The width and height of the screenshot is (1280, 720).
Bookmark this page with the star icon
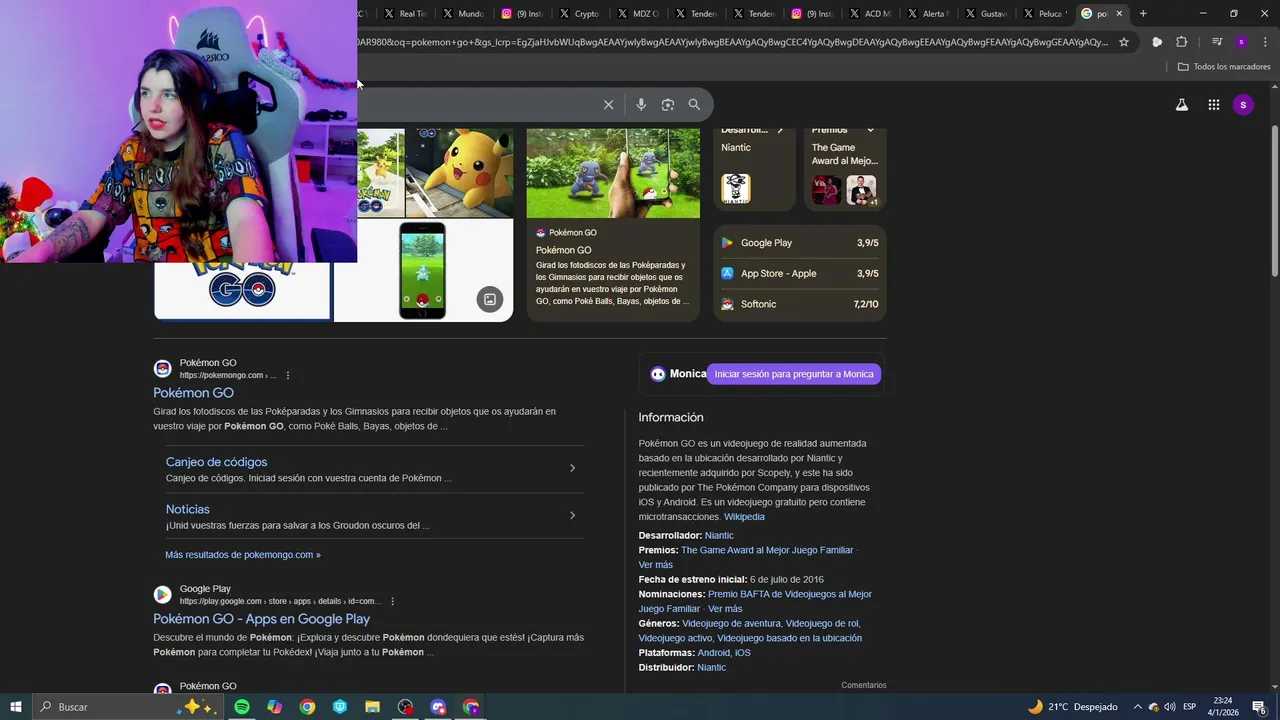(1124, 42)
